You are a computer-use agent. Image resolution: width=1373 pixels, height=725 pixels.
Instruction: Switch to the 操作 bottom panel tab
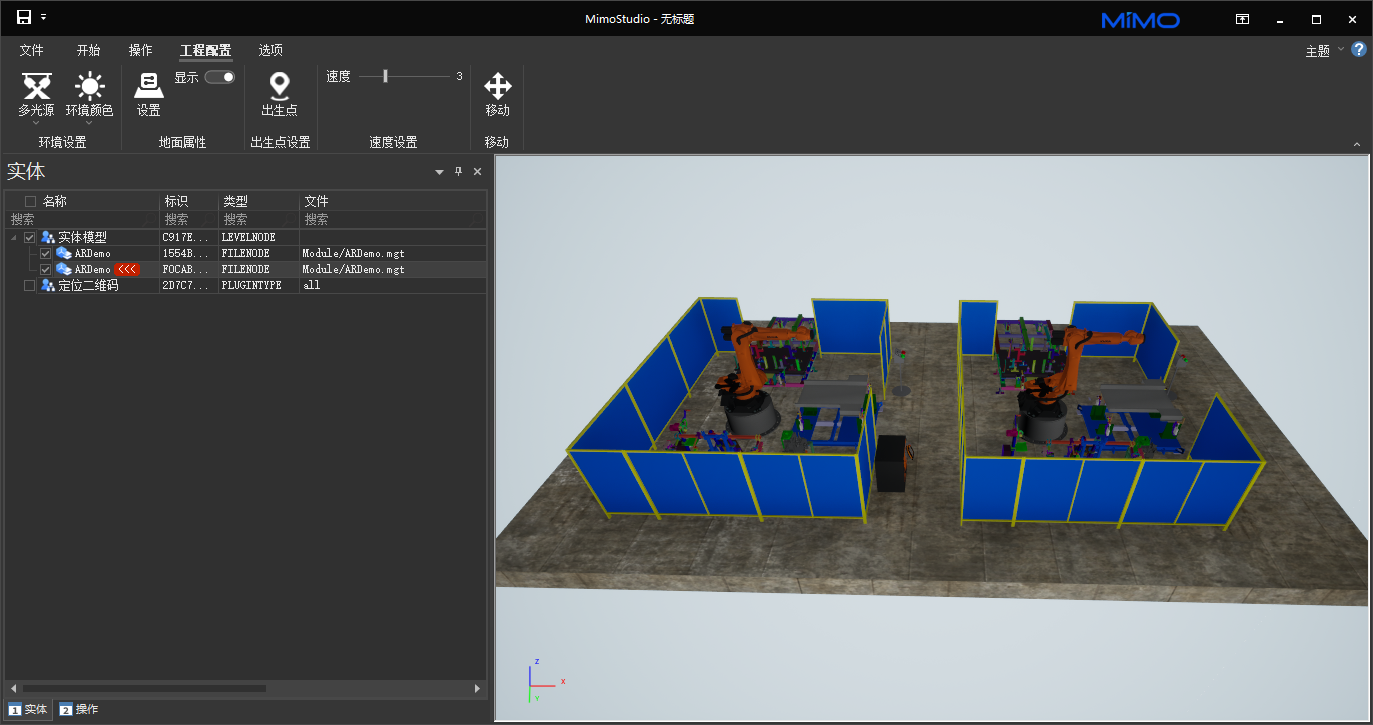(x=80, y=709)
